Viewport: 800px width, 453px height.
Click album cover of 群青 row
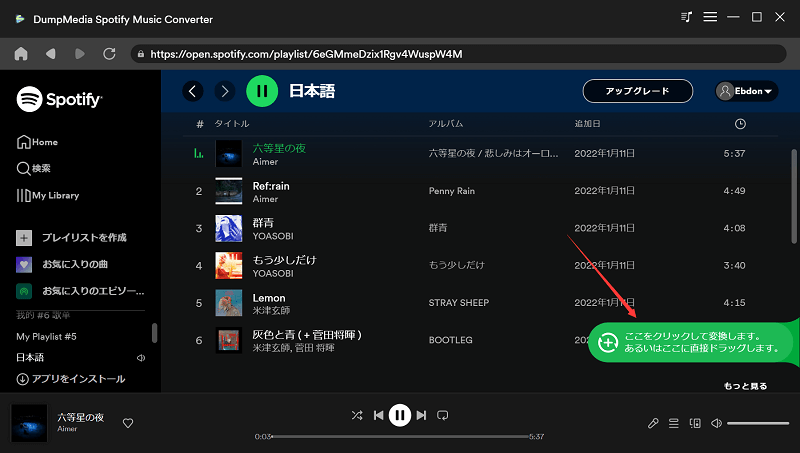229,228
